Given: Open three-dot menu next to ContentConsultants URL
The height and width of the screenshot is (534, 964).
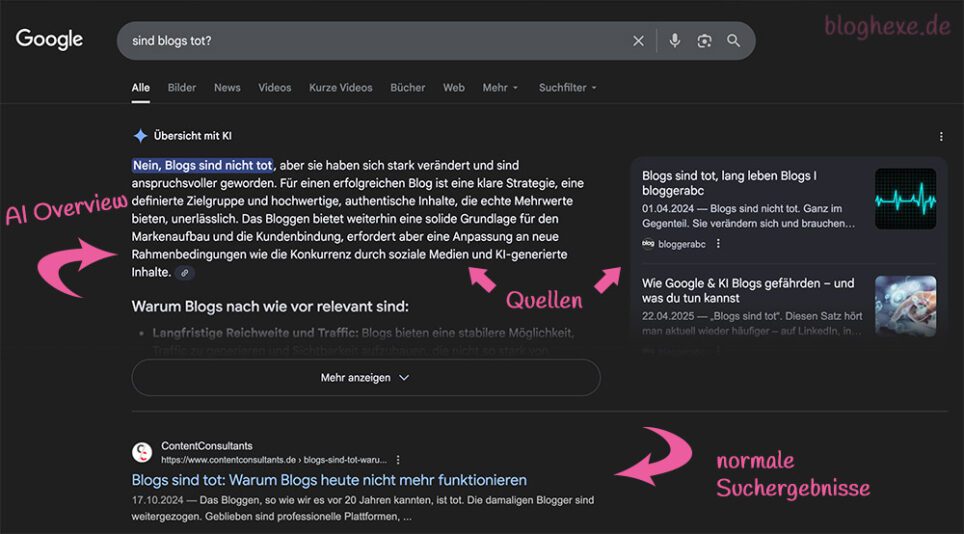Looking at the screenshot, I should [398, 460].
